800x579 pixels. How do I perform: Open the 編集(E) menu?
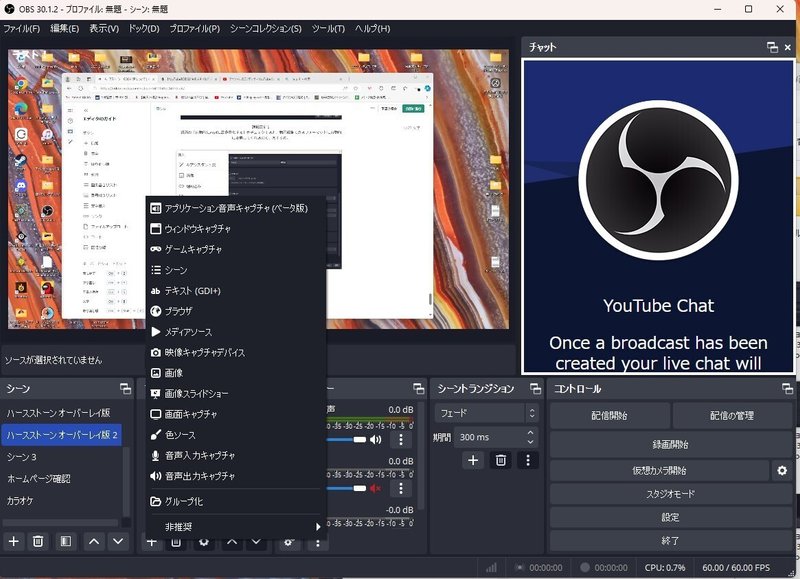pos(65,29)
